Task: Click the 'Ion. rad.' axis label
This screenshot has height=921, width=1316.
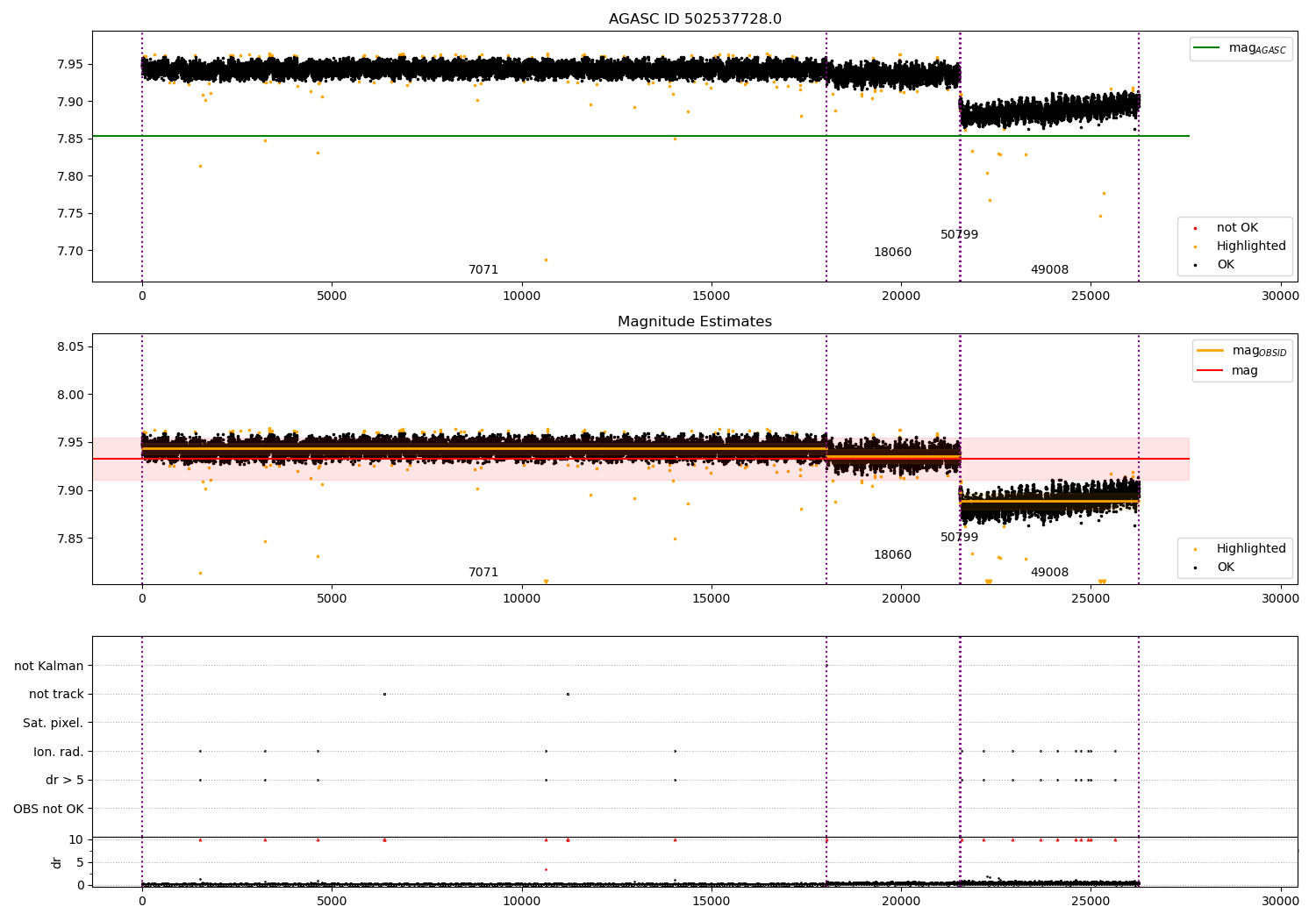Action: pyautogui.click(x=59, y=752)
